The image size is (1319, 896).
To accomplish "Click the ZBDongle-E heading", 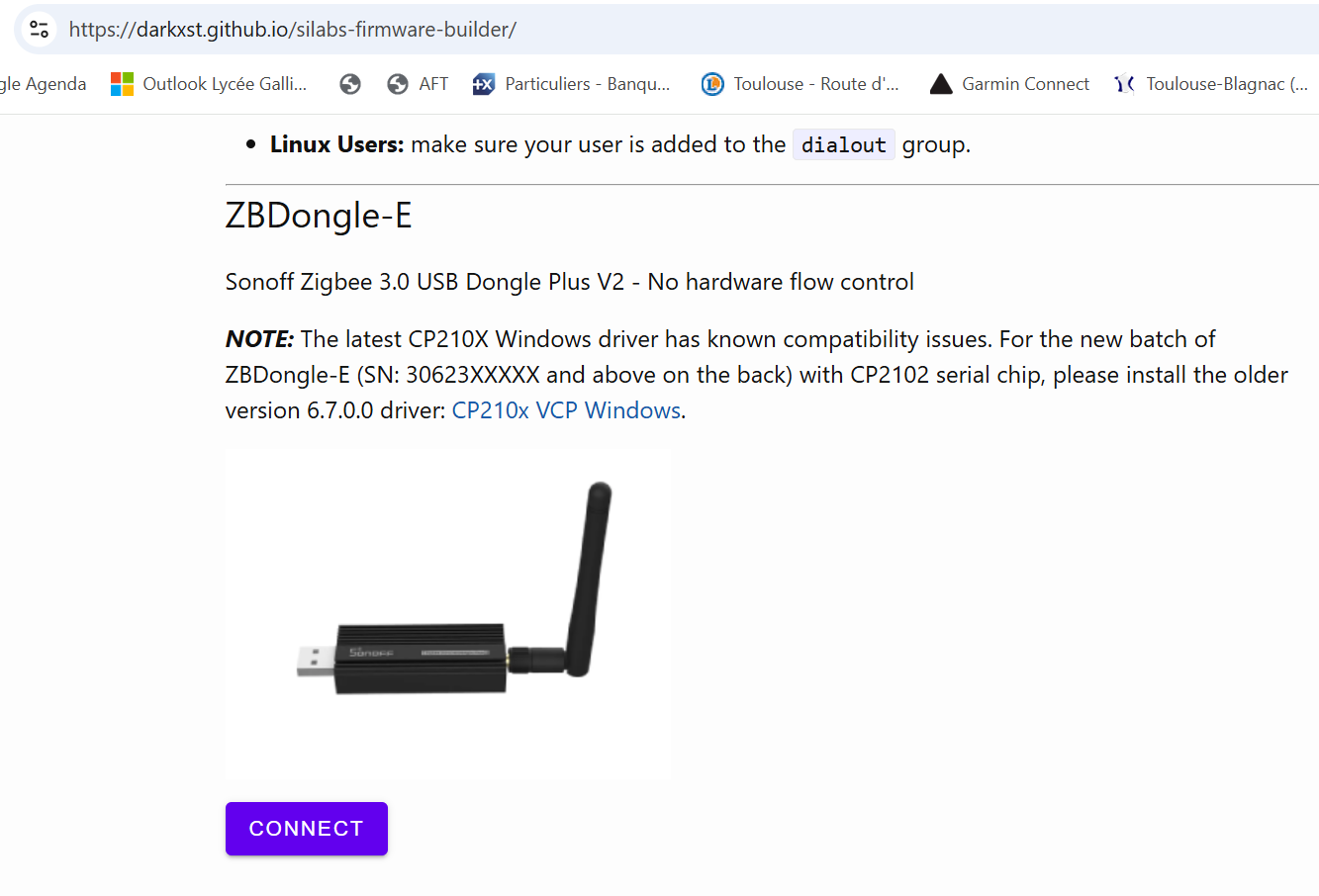I will pyautogui.click(x=319, y=215).
